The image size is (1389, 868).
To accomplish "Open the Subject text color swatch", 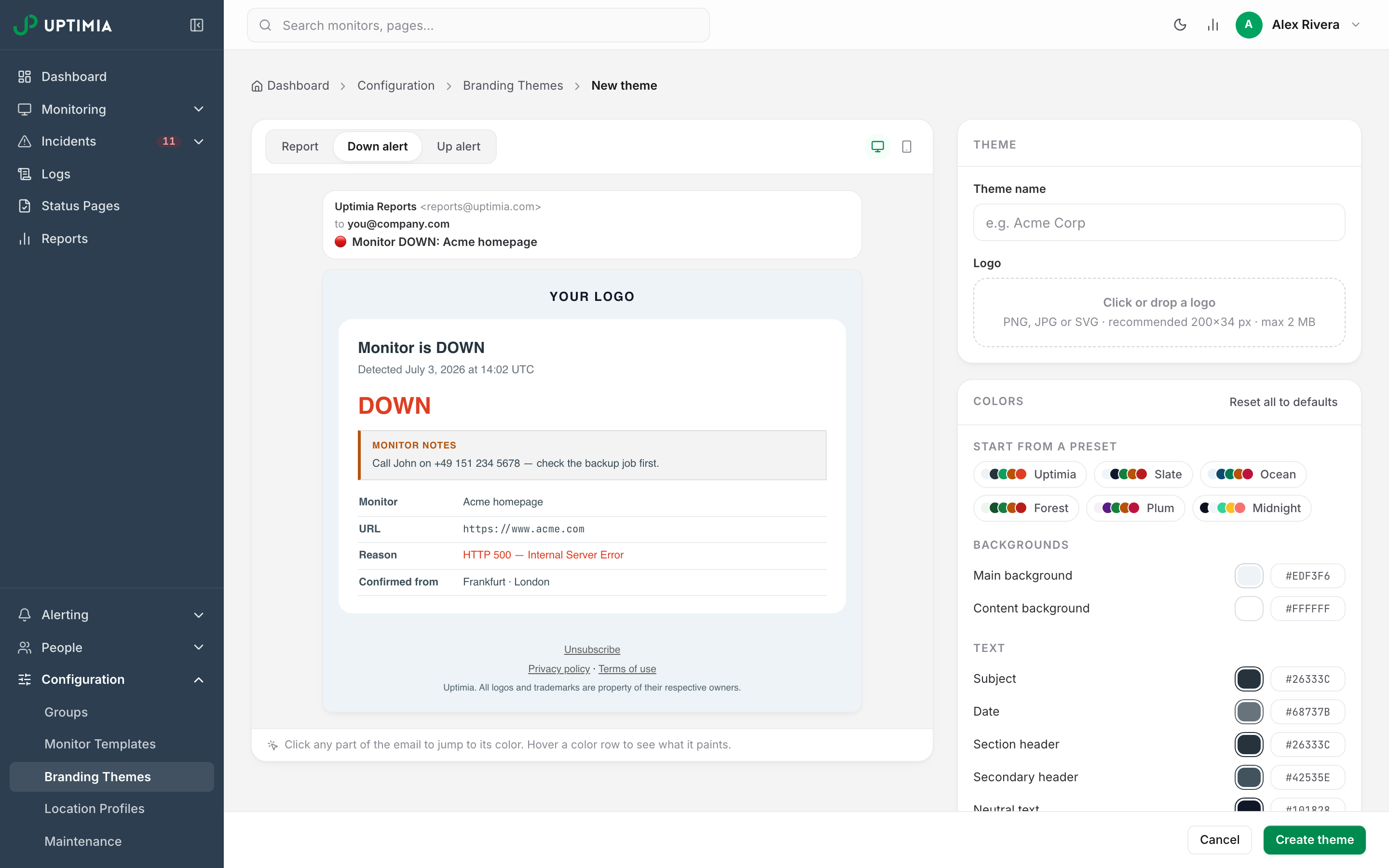I will pyautogui.click(x=1248, y=678).
